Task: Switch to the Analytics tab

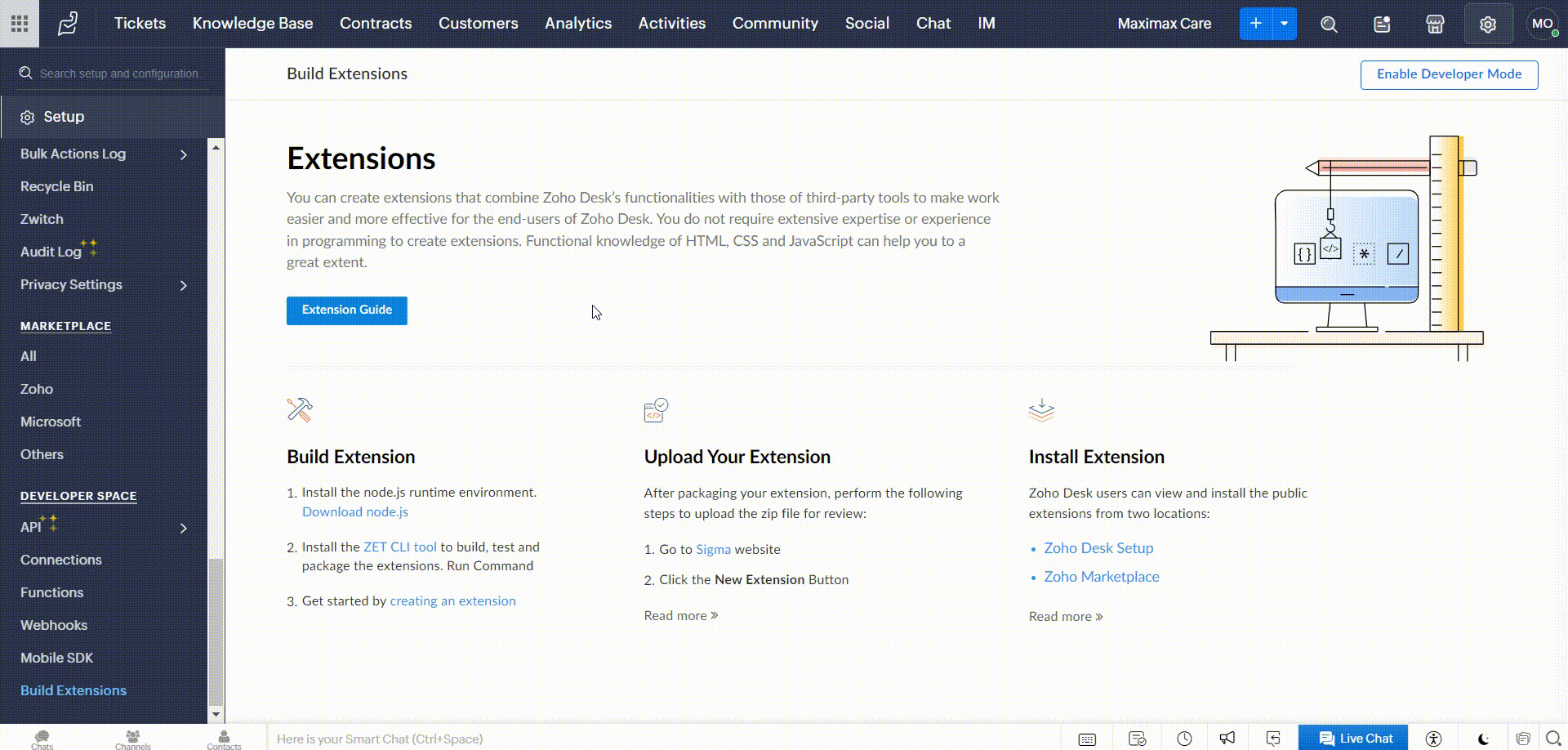Action: pyautogui.click(x=577, y=24)
